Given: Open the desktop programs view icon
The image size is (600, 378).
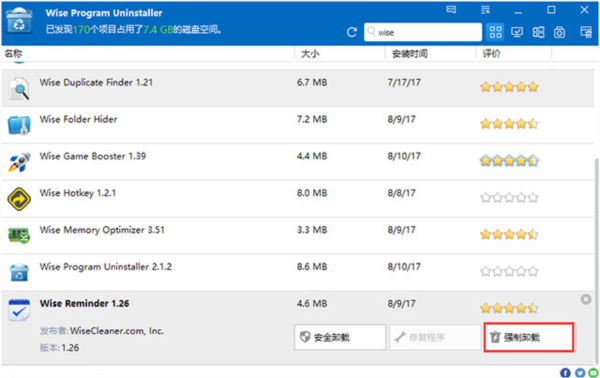Looking at the screenshot, I should pyautogui.click(x=517, y=32).
